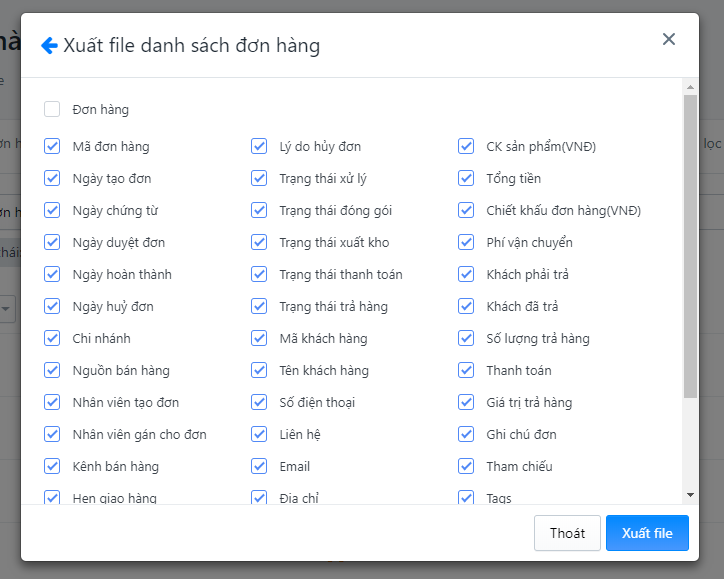Uncheck Khách phải trả checkbox

[x=466, y=274]
